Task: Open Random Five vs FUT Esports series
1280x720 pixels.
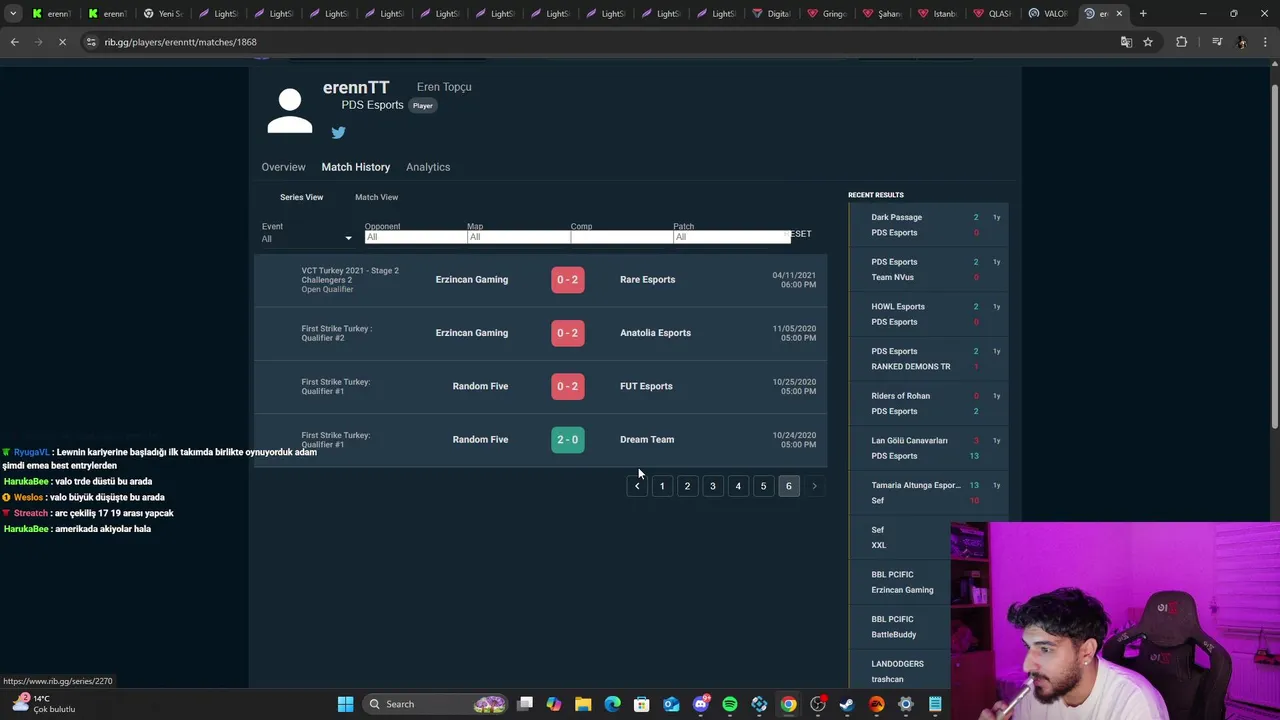Action: point(540,386)
